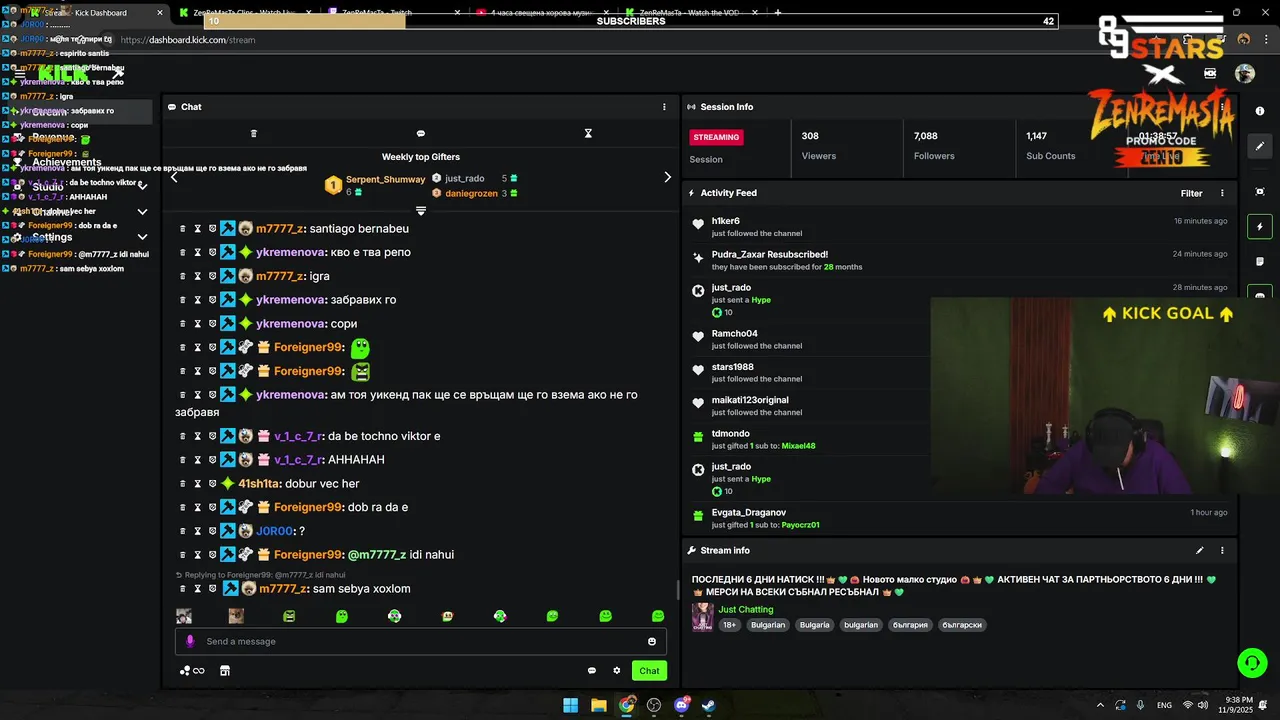Open chat settings gear icon
1280x720 pixels.
pos(617,671)
